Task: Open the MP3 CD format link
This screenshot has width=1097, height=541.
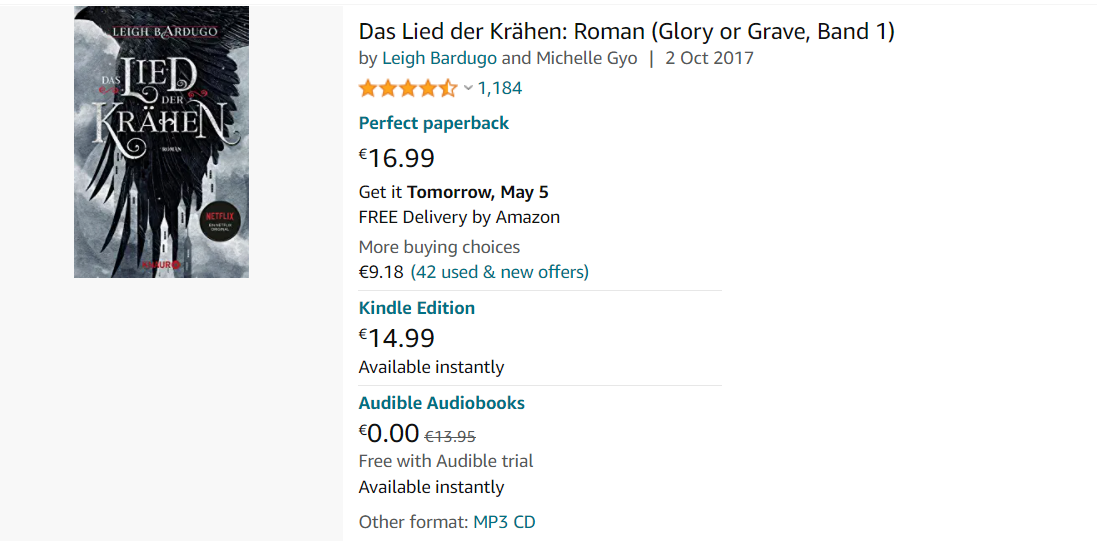Action: (x=504, y=522)
